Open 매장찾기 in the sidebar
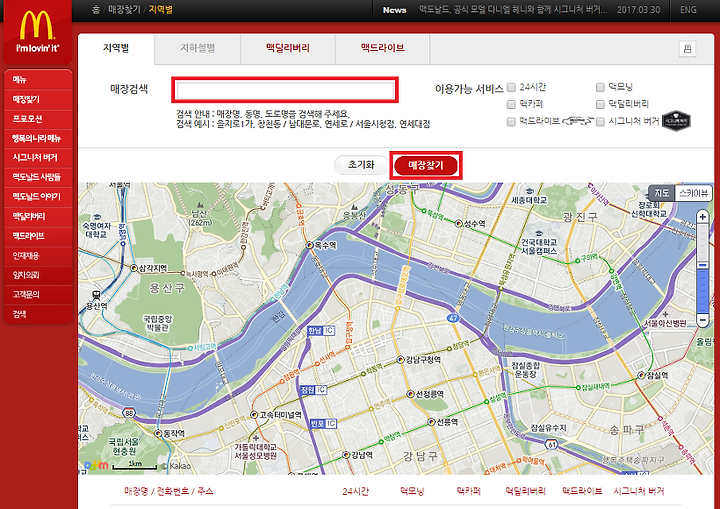This screenshot has width=720, height=509. 38,99
